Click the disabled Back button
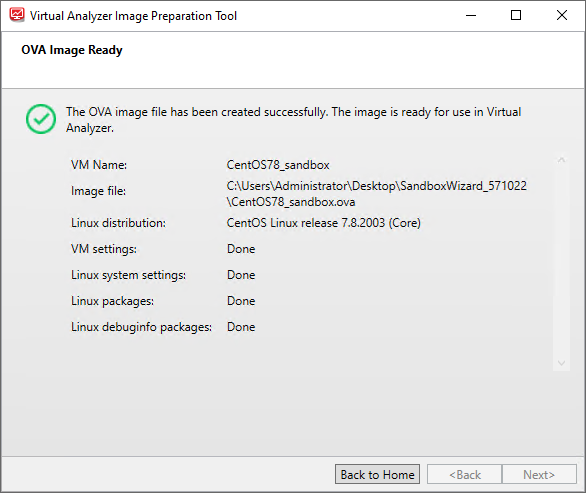 click(465, 474)
